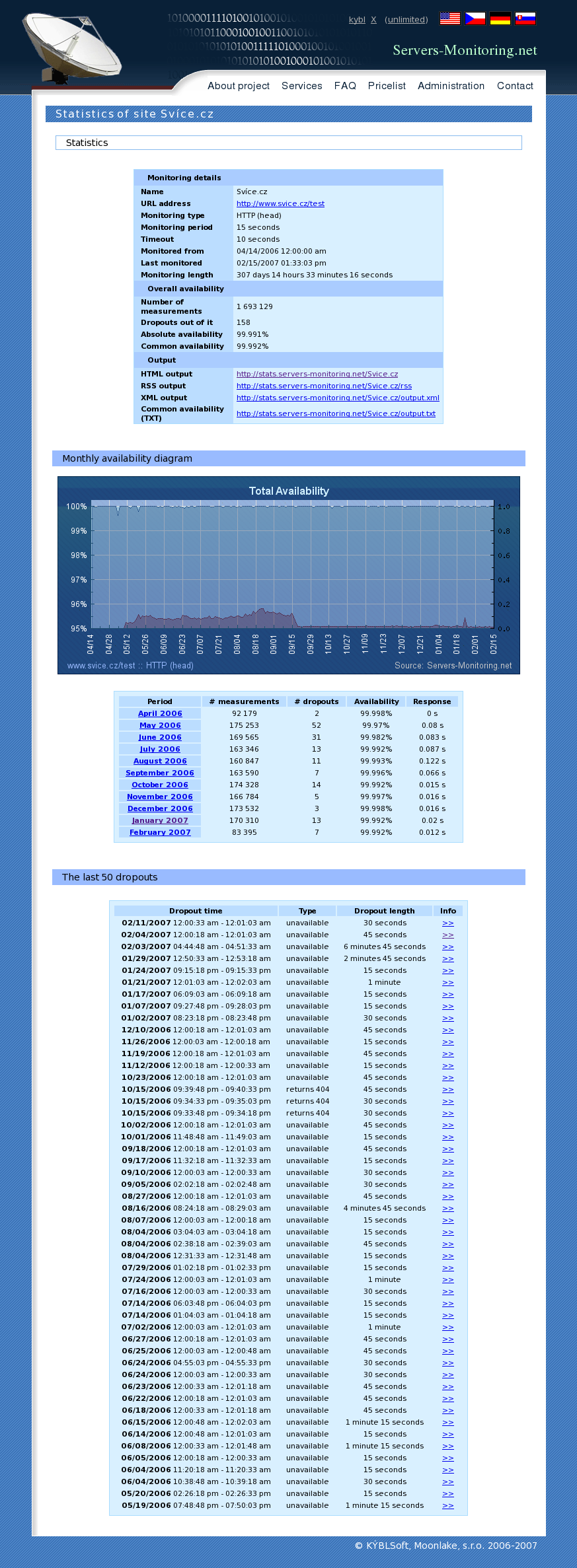The height and width of the screenshot is (1568, 577).
Task: Open October 2006 monthly statistics
Action: (x=160, y=785)
